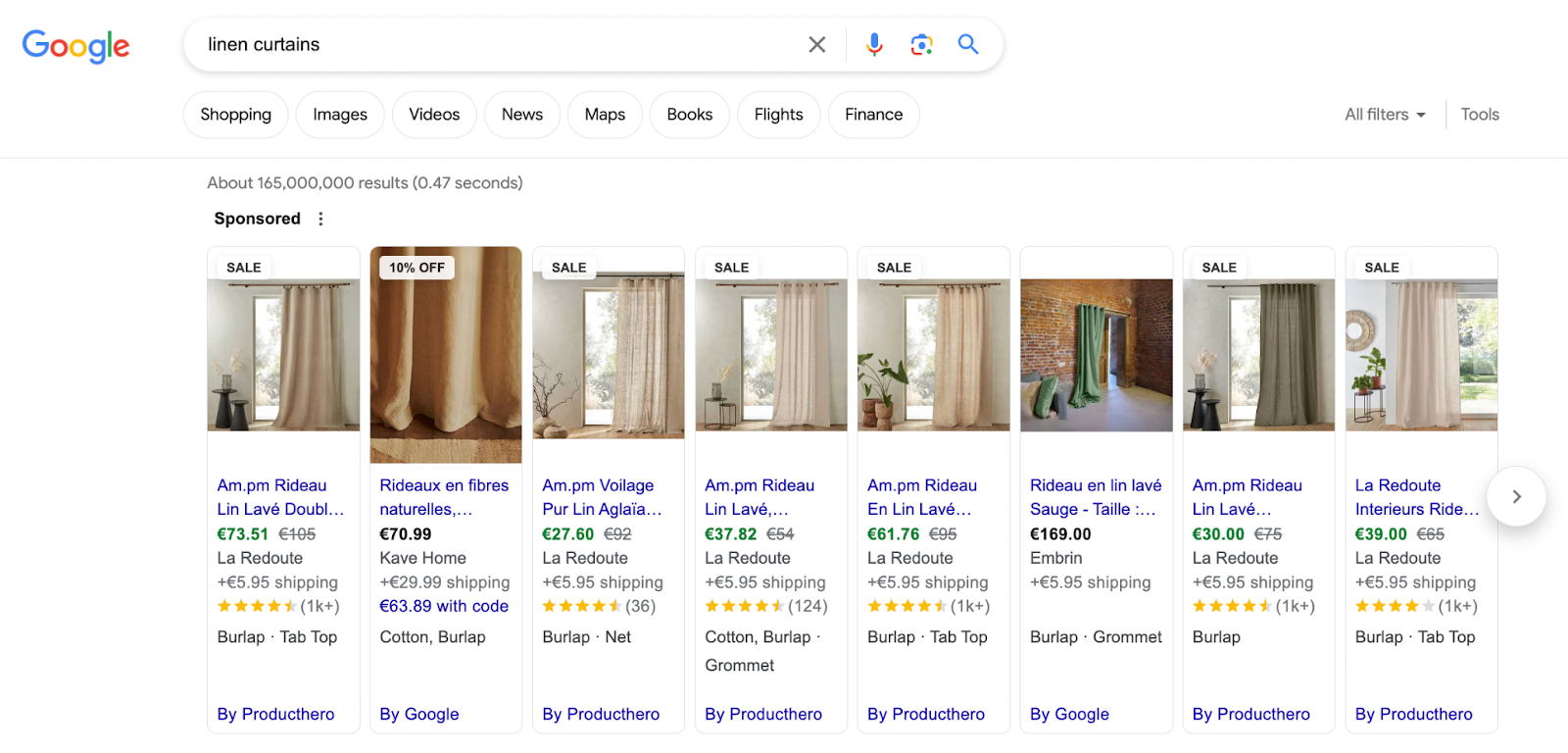Click the La Redoute Interieurs curtain thumbnail

coord(1422,355)
